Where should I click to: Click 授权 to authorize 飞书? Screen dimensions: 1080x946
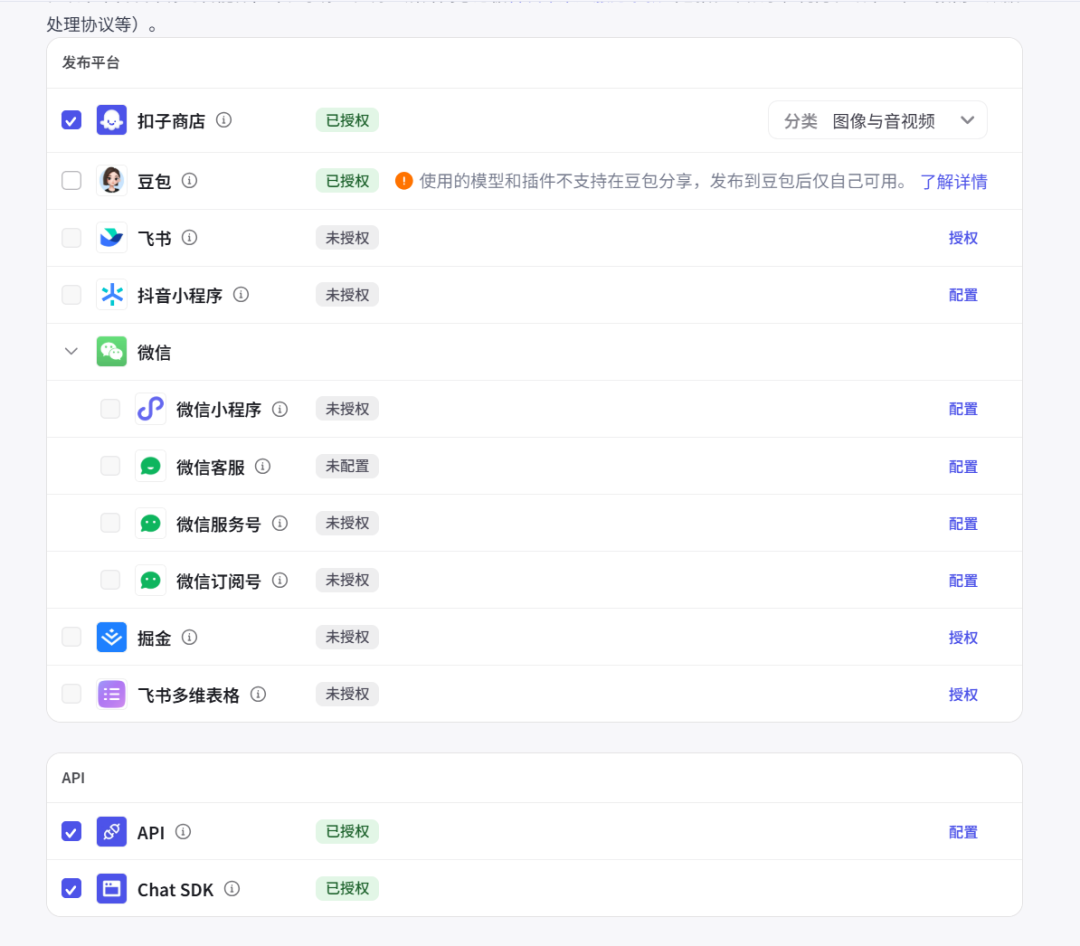(x=963, y=238)
